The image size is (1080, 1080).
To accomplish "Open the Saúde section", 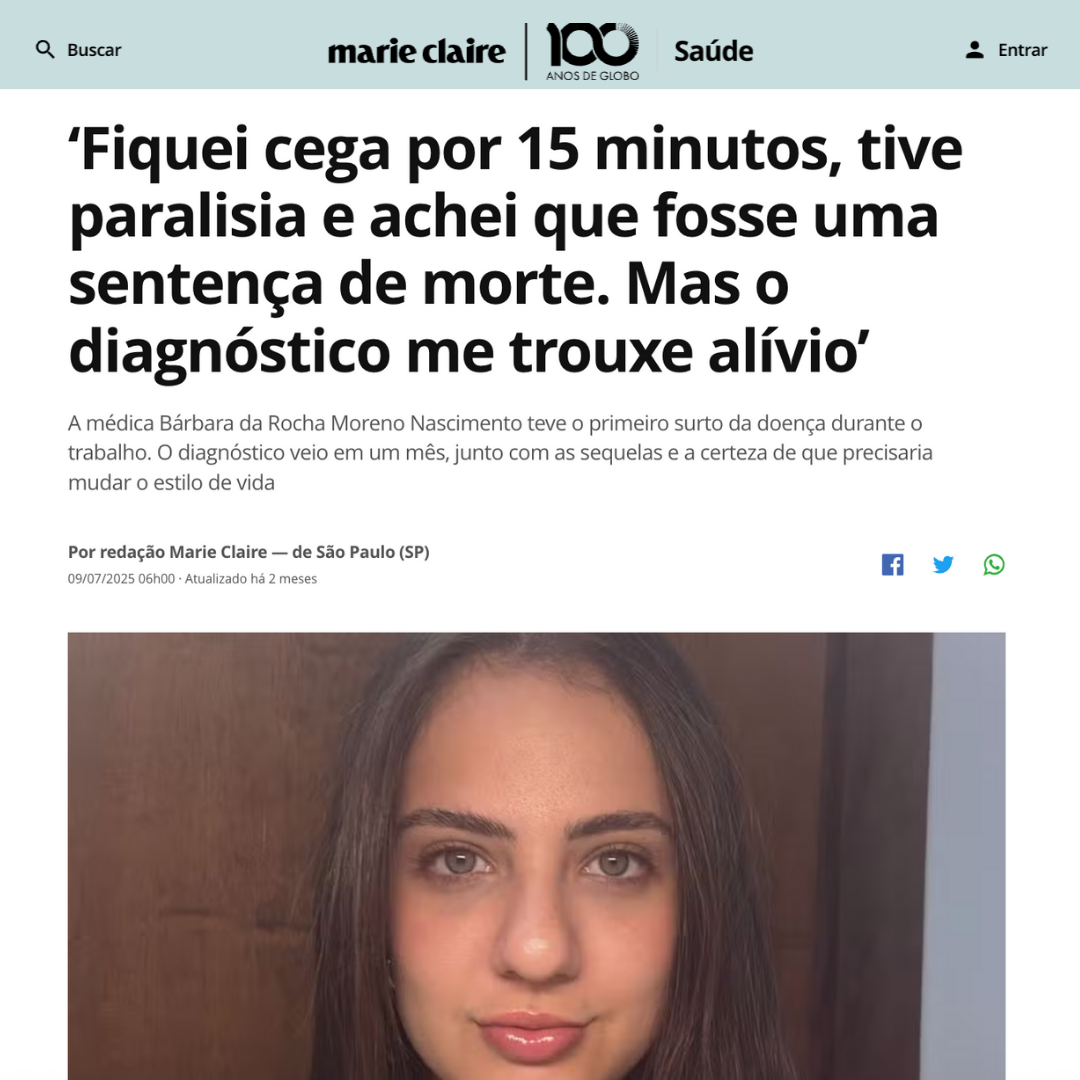I will coord(713,51).
